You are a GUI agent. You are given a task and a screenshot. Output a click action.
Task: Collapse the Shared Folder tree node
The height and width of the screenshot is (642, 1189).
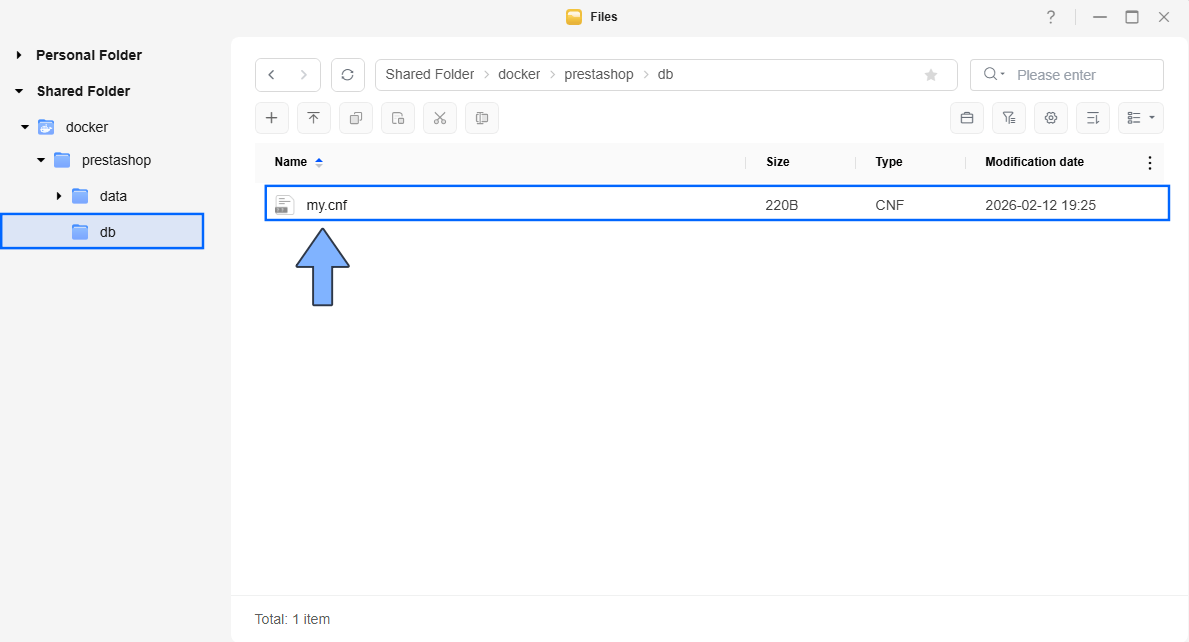pos(19,91)
